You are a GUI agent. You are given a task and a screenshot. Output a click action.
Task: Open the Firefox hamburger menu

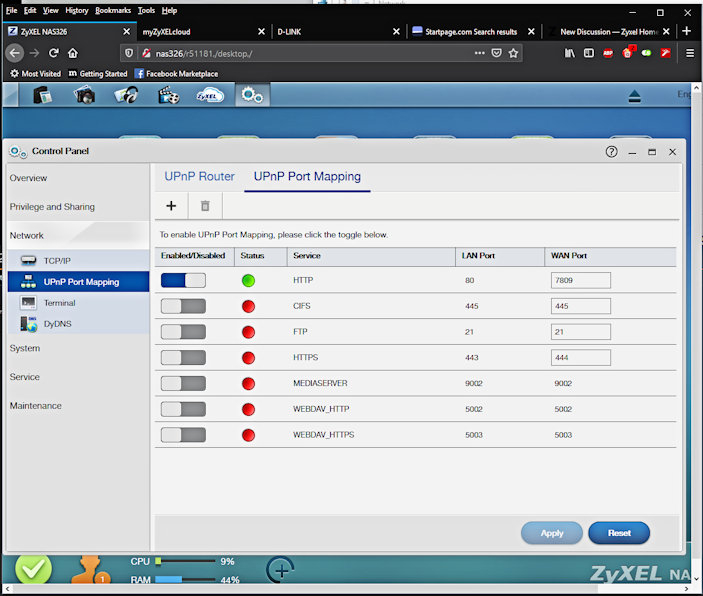690,53
